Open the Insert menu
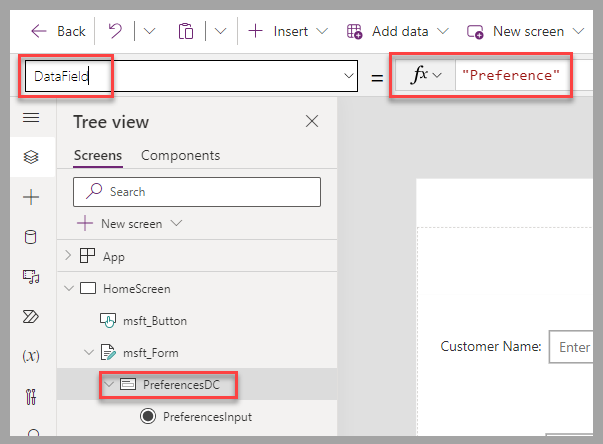 click(290, 31)
